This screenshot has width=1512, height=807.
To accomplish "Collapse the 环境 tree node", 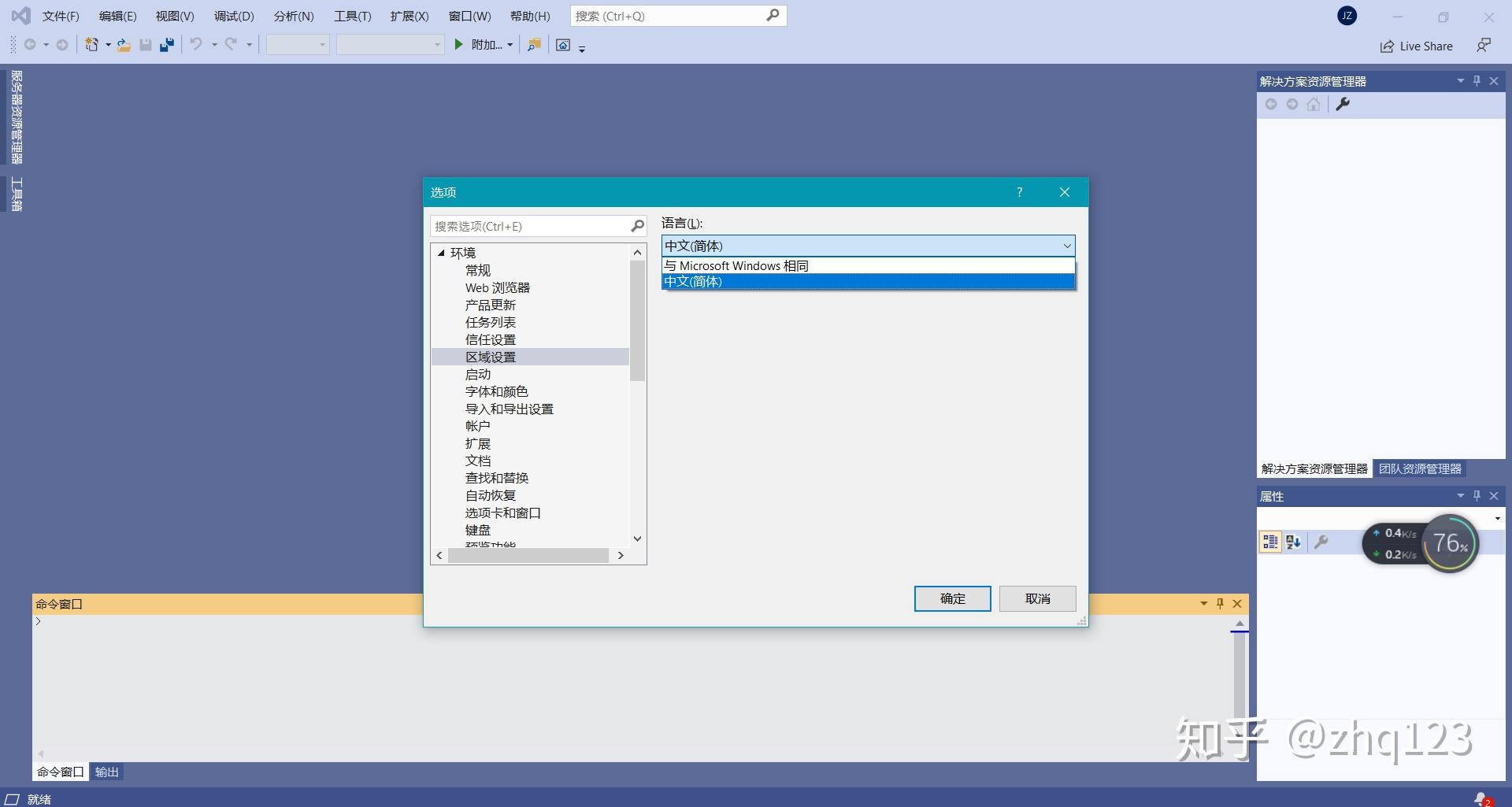I will [442, 252].
